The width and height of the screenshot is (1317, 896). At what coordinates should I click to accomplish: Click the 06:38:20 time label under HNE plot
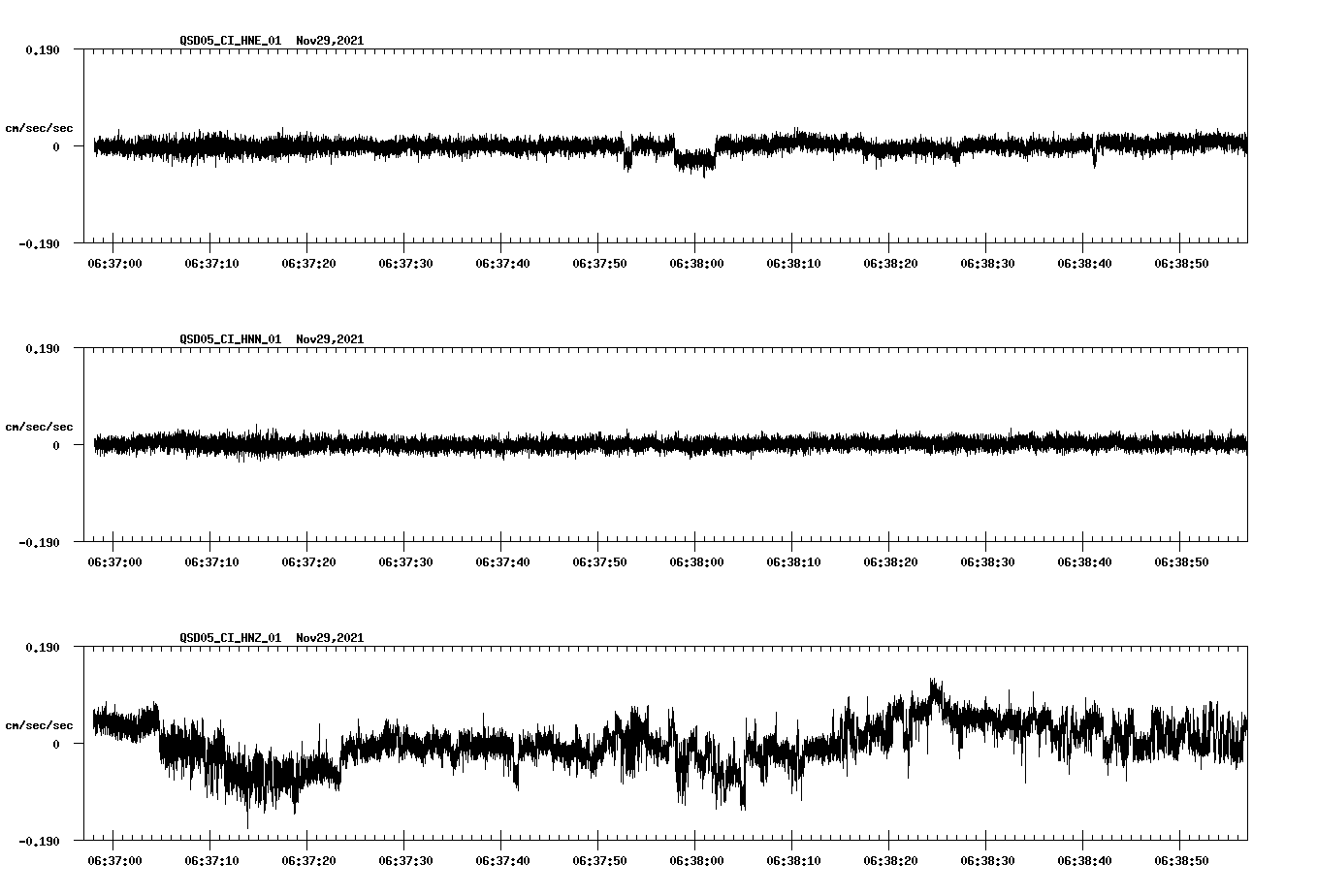point(890,264)
